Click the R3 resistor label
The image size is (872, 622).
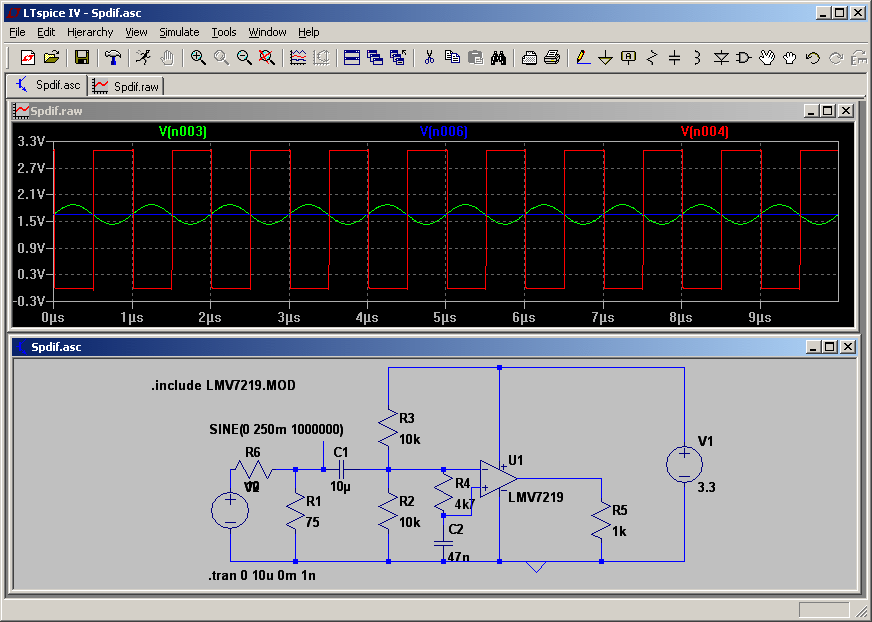[x=407, y=418]
